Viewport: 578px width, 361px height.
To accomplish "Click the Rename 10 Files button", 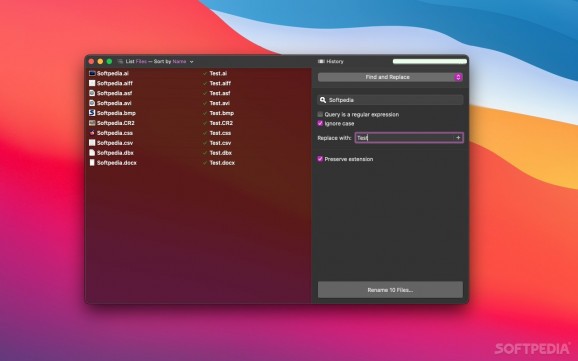I will tap(390, 290).
